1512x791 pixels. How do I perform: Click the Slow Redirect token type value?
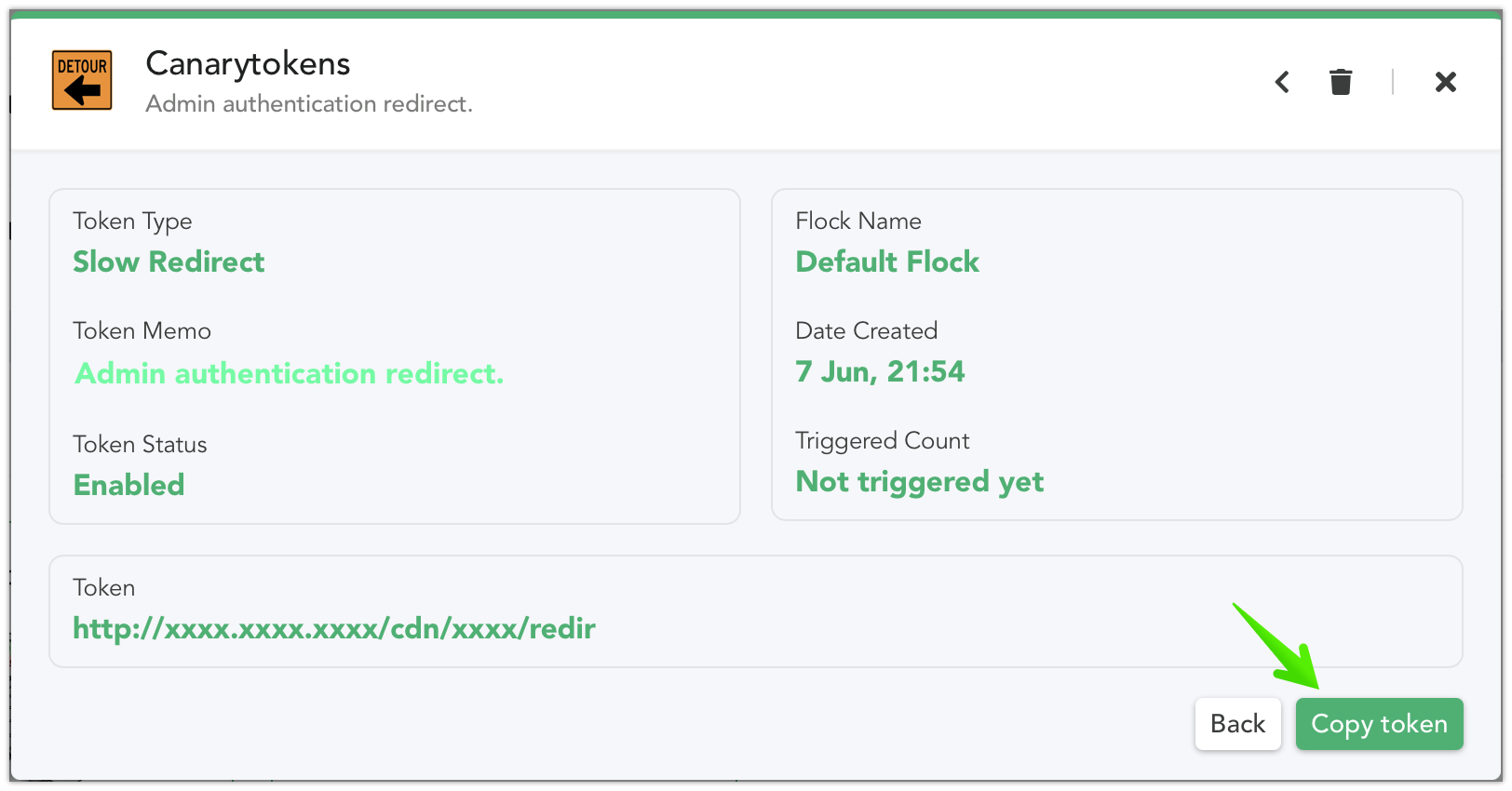coord(169,261)
